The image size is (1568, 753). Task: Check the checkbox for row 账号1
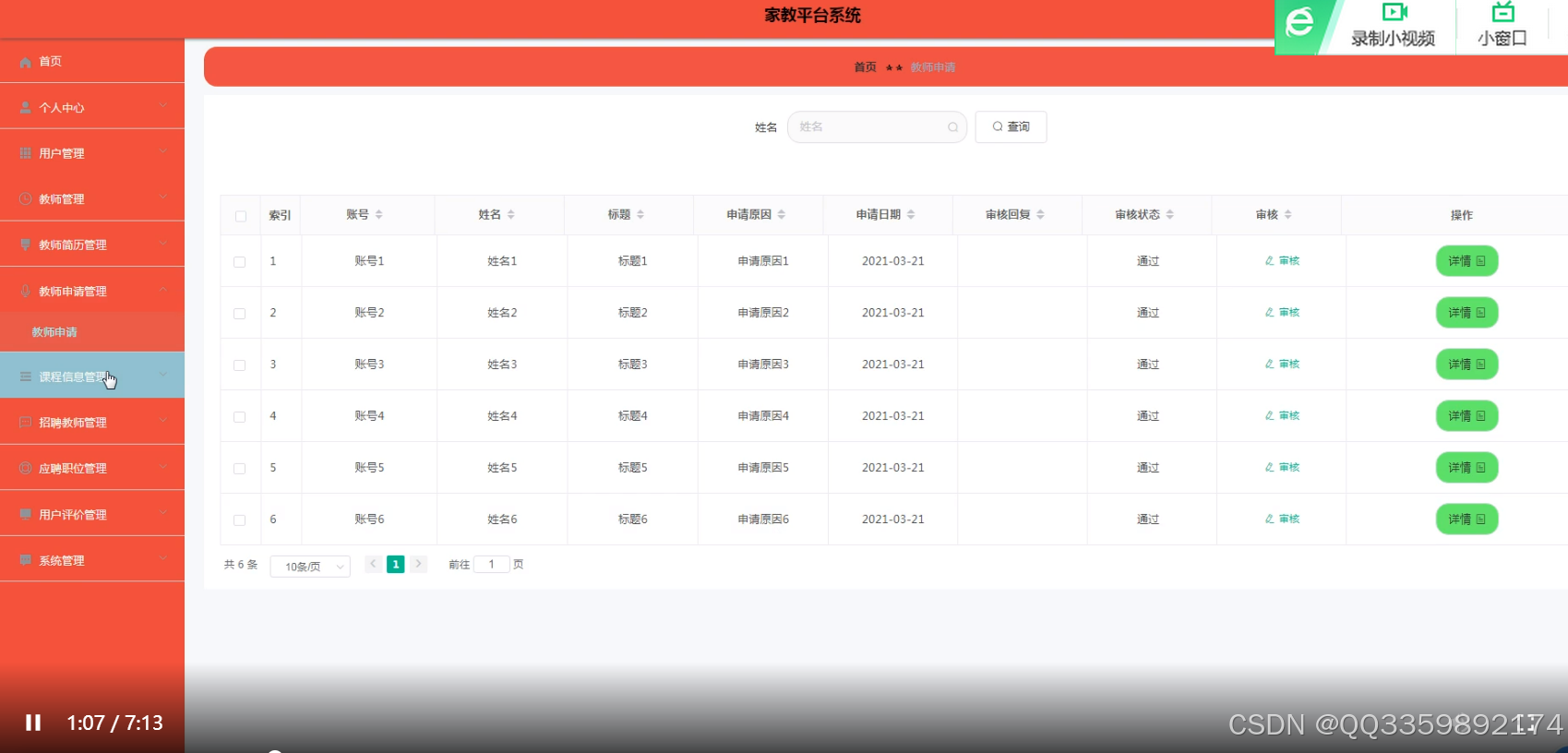click(x=240, y=262)
